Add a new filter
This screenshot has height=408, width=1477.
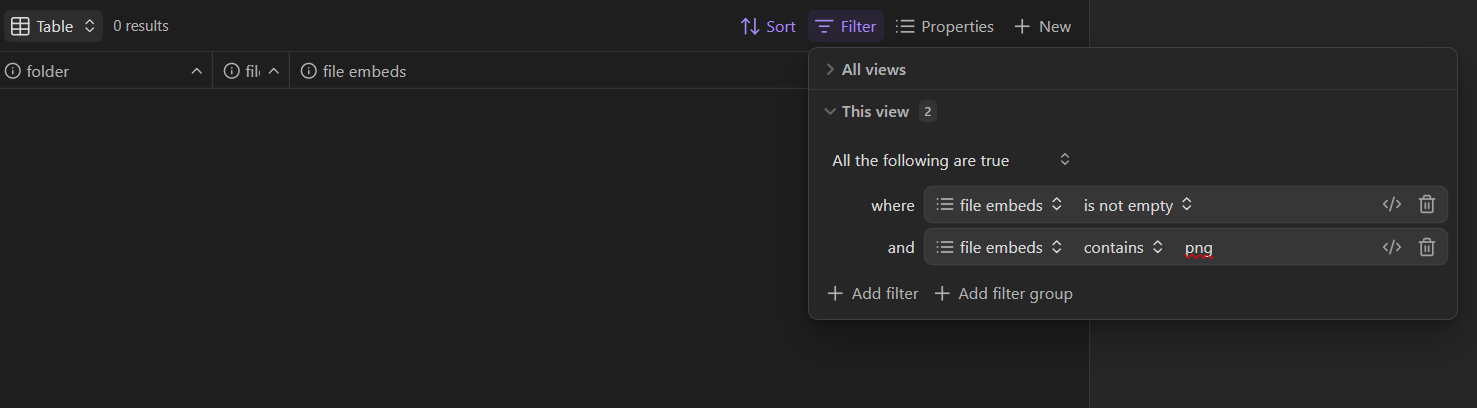[x=873, y=294]
